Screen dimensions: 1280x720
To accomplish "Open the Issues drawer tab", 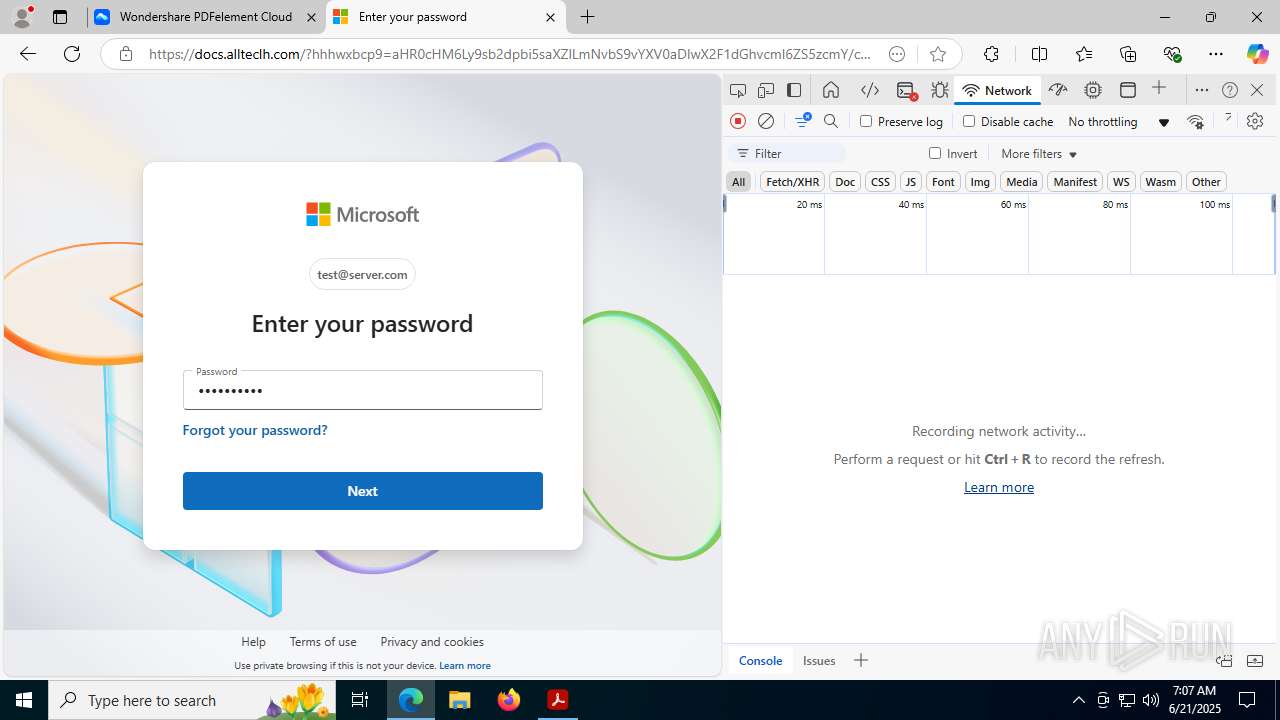I will (819, 660).
